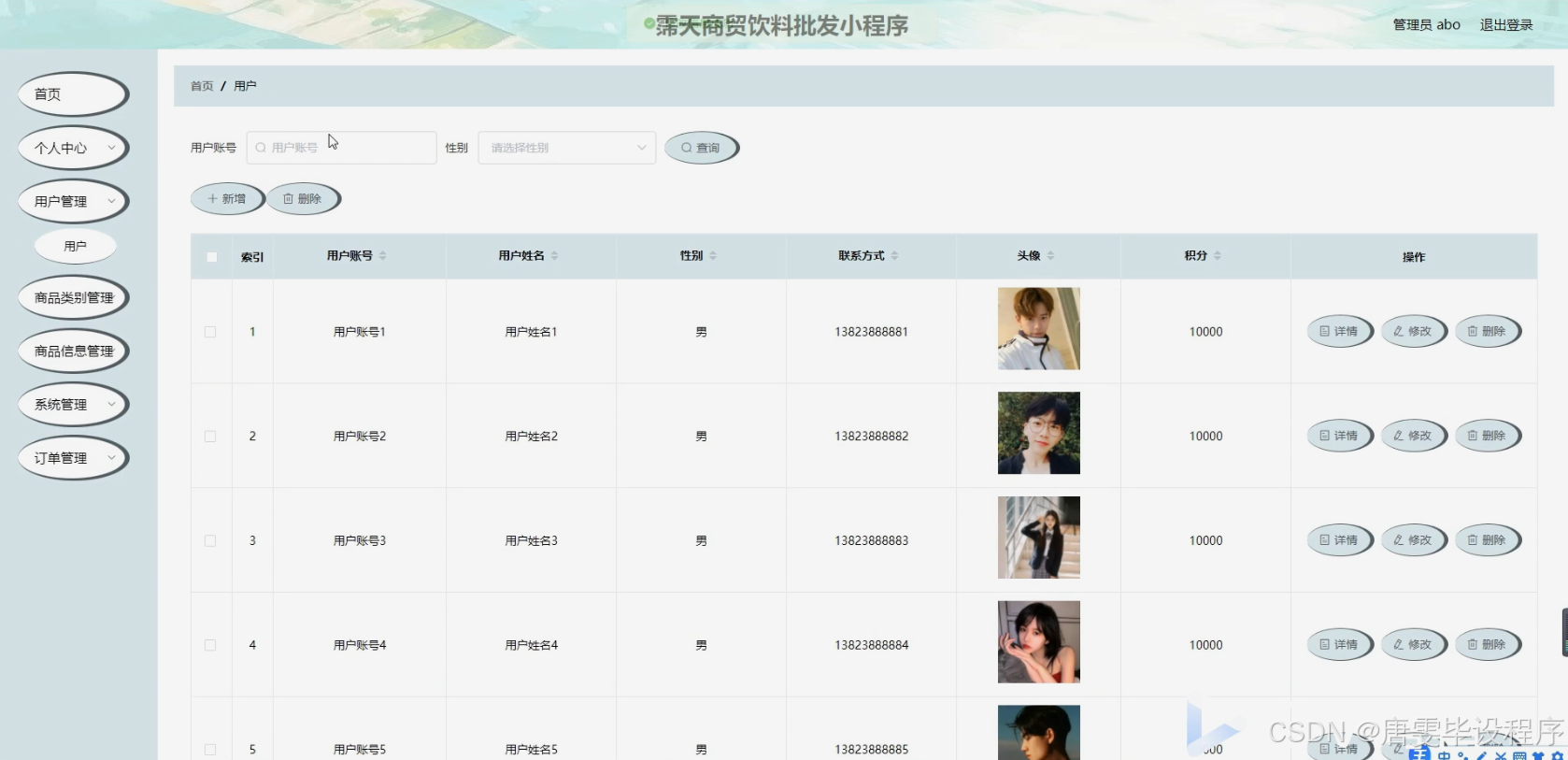Check the checkbox for row 2
The height and width of the screenshot is (760, 1568).
click(x=210, y=437)
